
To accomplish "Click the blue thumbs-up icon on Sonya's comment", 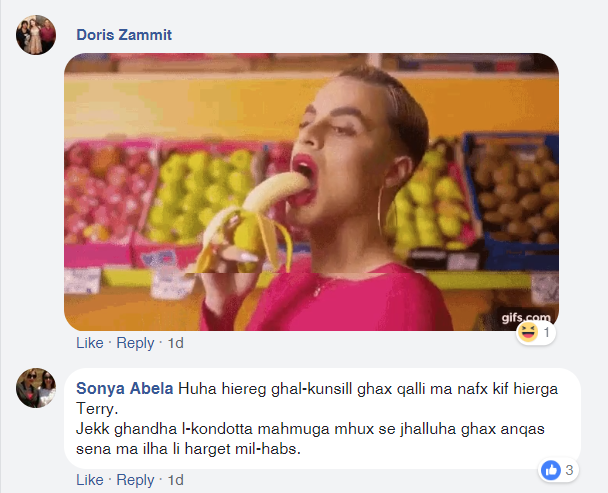I will coord(551,469).
